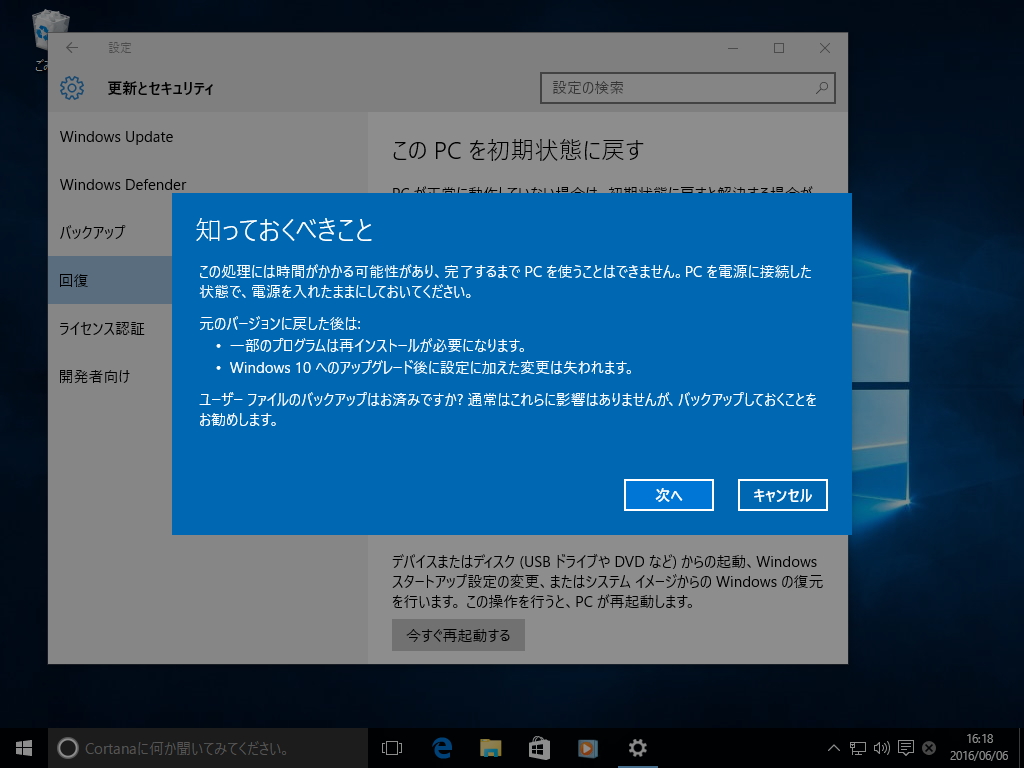
Task: Click the Start menu button
Action: pos(22,747)
